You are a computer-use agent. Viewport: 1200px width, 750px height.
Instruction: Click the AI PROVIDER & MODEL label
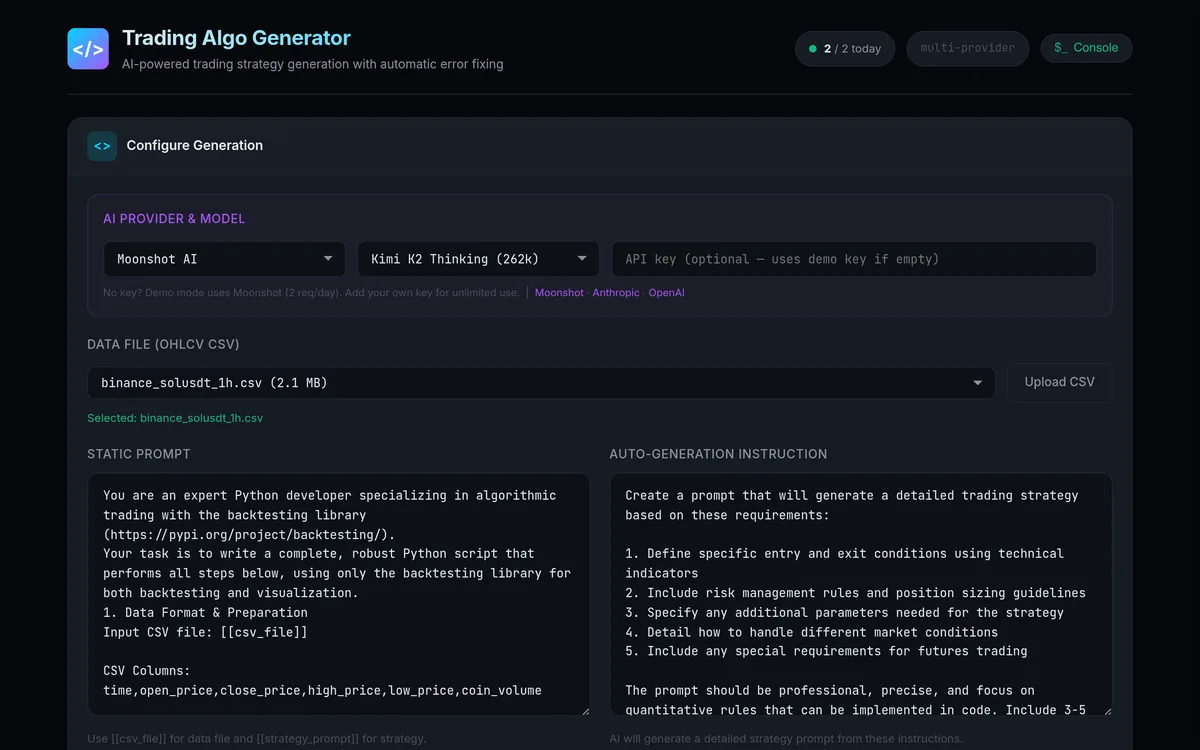tap(174, 219)
